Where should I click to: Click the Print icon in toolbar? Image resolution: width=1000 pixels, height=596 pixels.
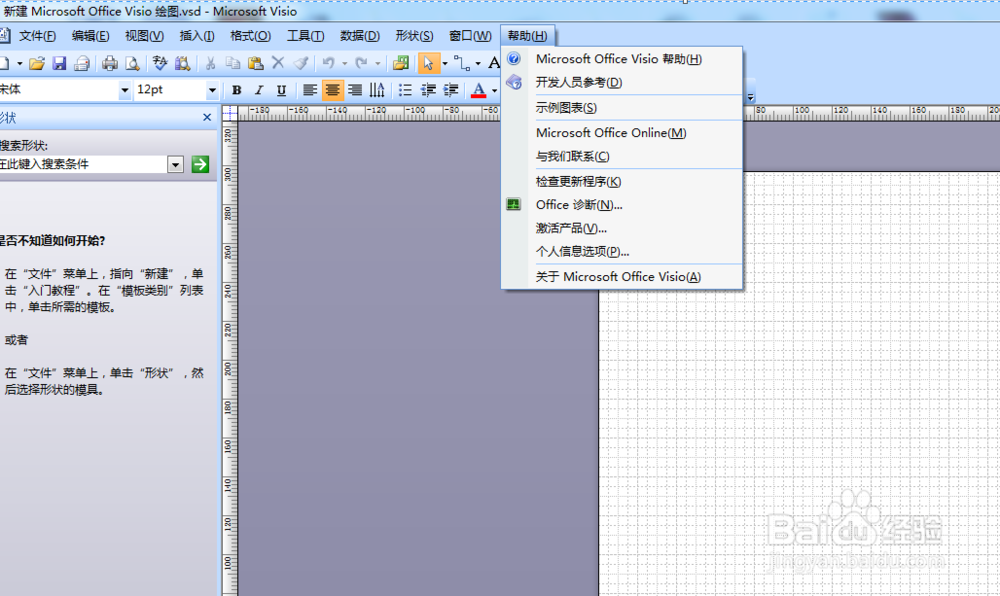110,63
